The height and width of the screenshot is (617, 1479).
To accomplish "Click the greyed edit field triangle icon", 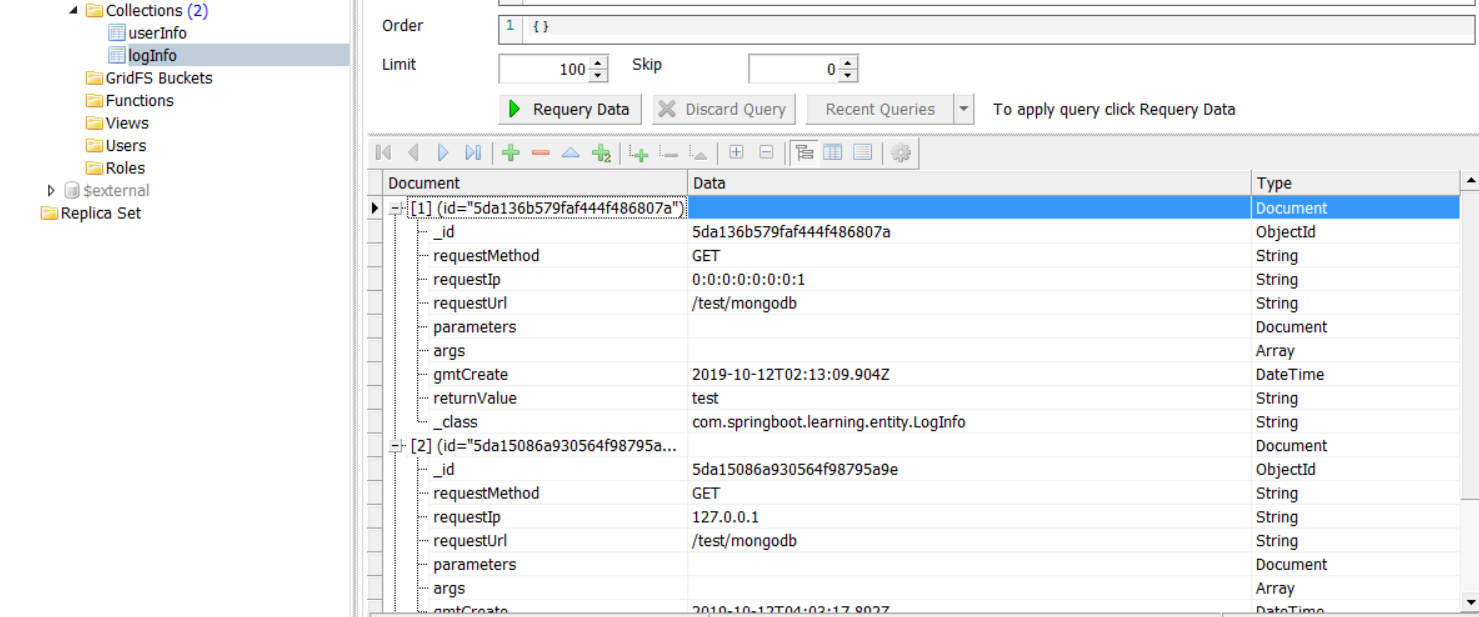I will 699,153.
